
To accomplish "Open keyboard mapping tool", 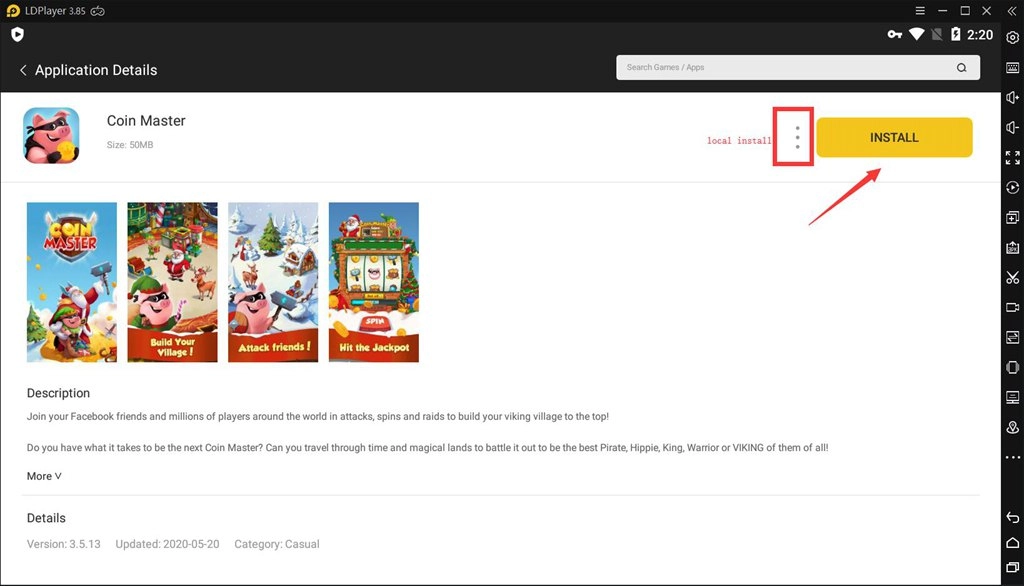I will tap(1012, 67).
